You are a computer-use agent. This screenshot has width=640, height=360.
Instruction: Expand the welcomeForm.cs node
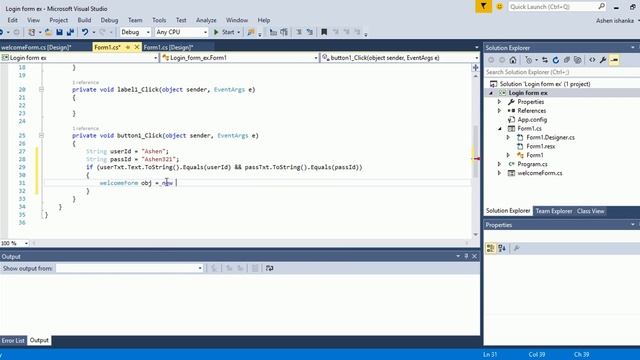point(499,173)
